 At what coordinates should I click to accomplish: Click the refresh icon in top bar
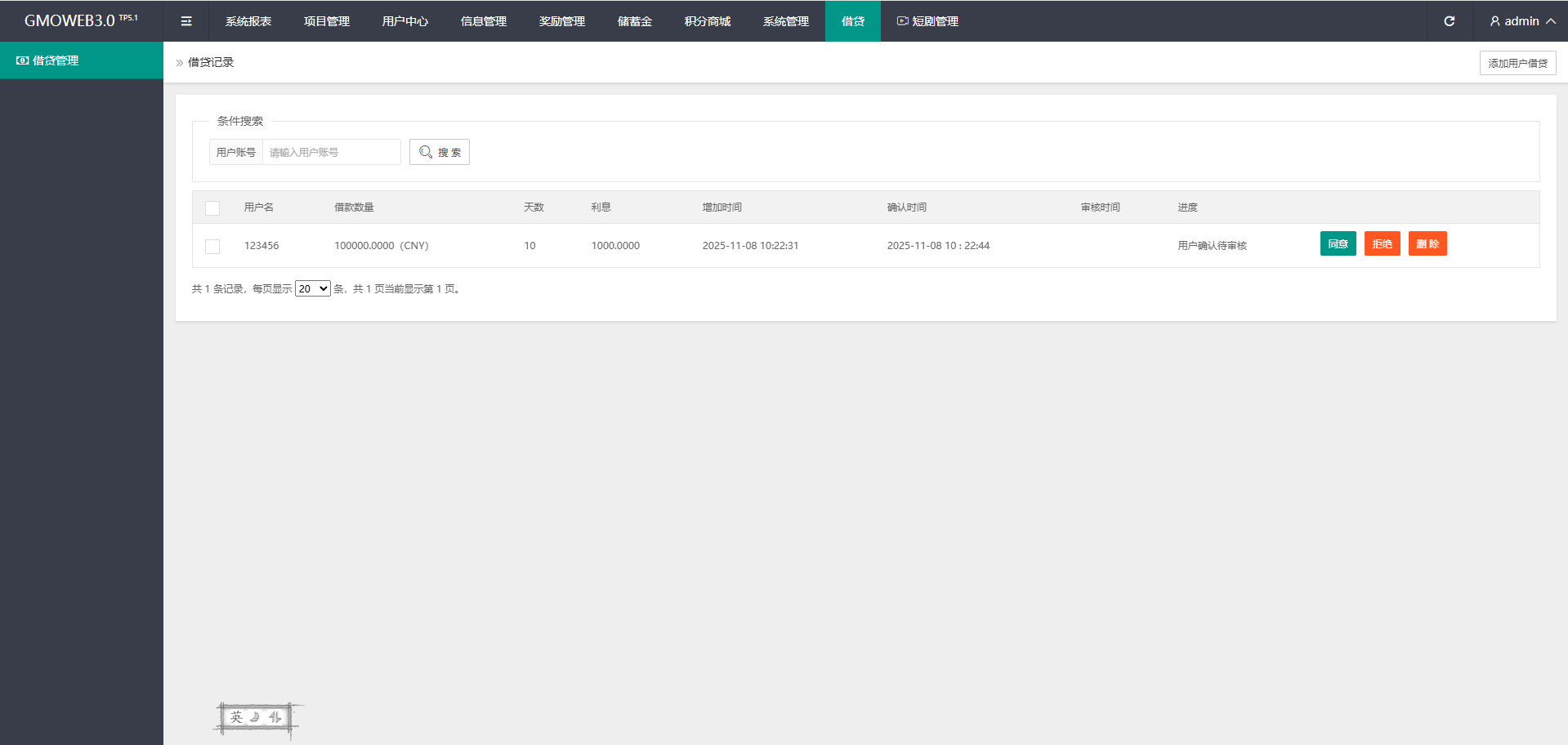click(1449, 21)
